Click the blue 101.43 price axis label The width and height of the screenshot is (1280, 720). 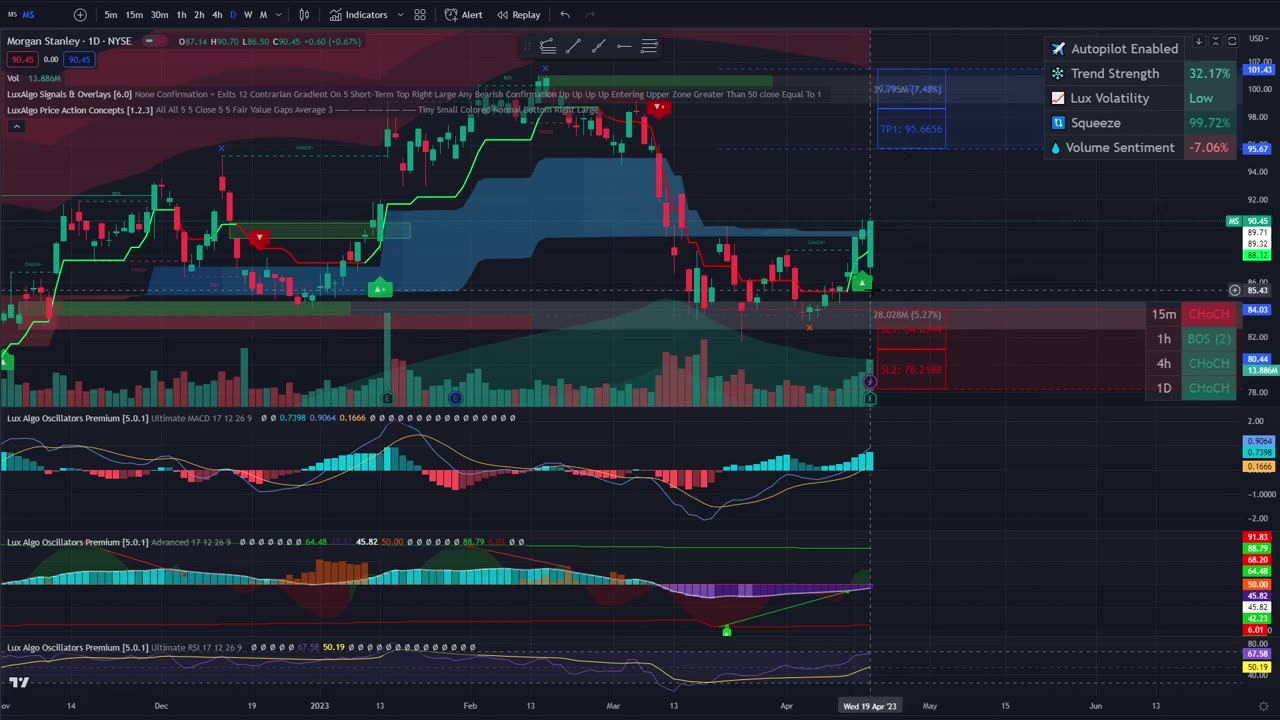pos(1258,69)
